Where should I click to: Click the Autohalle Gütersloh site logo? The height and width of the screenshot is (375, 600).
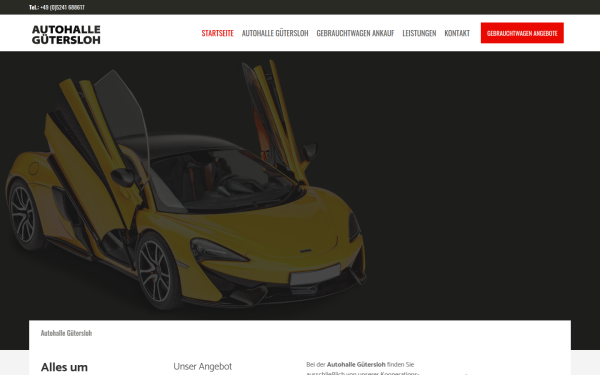[x=66, y=34]
